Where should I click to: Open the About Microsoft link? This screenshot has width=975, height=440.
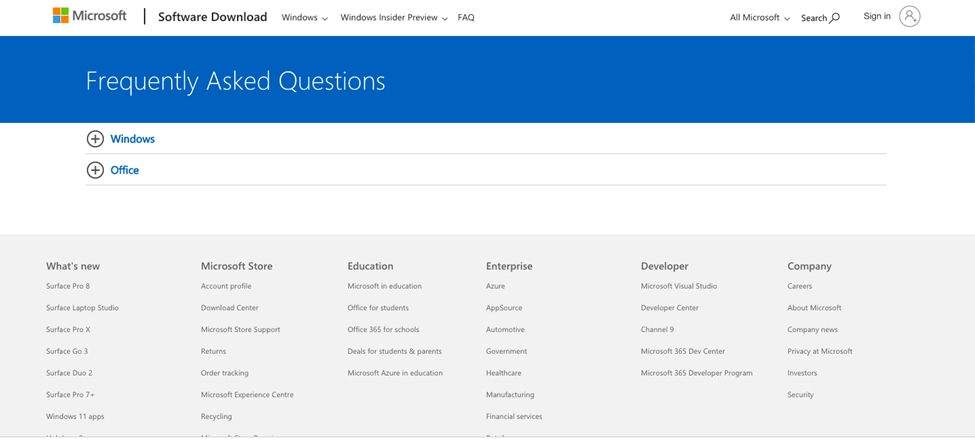[814, 308]
